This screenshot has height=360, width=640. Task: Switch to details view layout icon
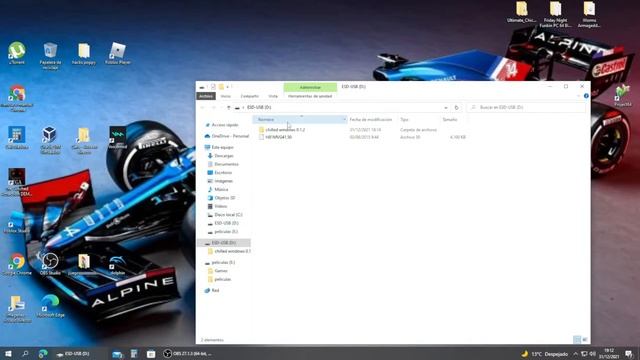click(577, 340)
